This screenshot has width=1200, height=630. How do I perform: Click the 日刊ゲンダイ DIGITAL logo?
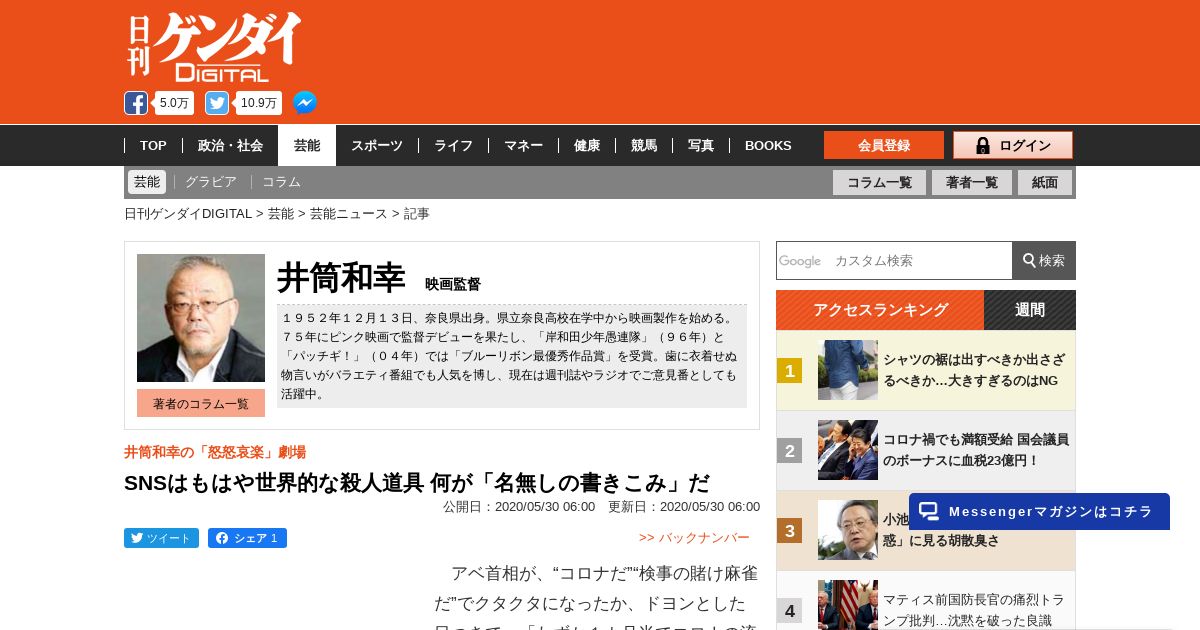pyautogui.click(x=214, y=47)
